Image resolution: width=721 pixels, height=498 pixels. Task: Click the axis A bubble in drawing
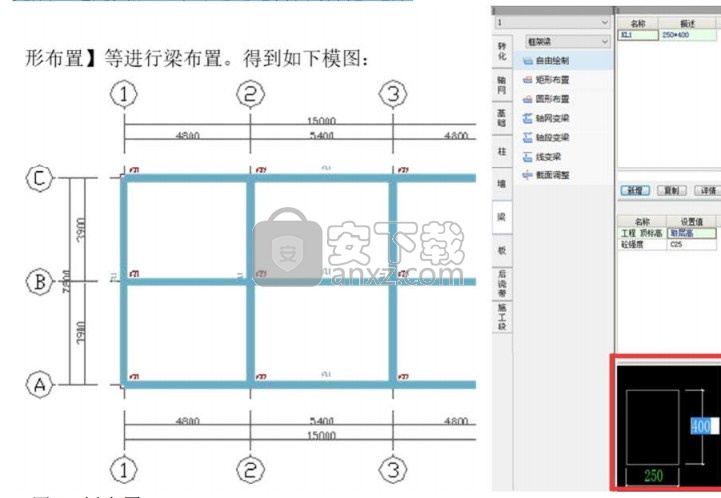(40, 384)
